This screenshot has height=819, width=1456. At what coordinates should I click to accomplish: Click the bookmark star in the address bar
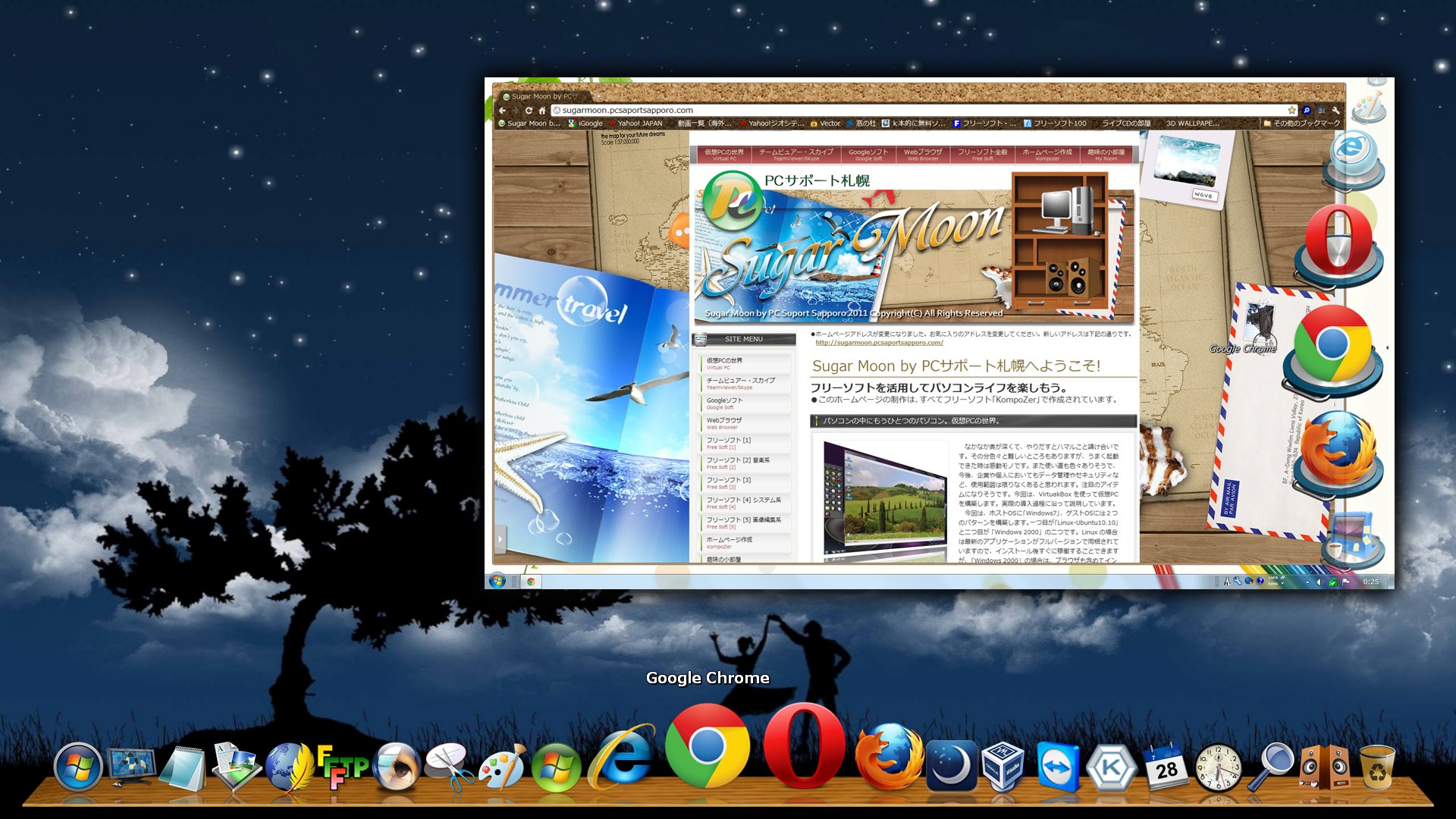point(1292,110)
